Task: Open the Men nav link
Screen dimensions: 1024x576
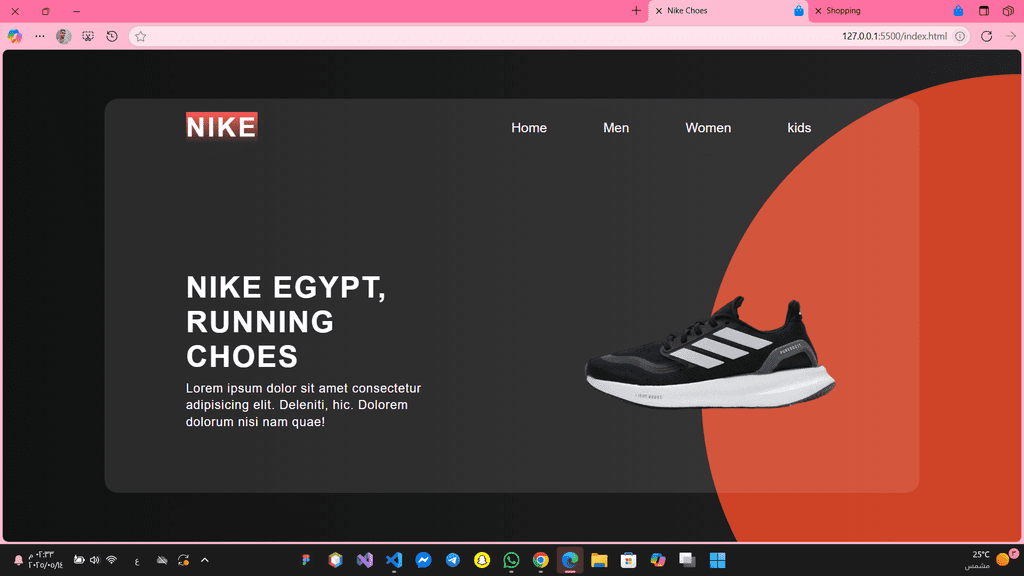Action: pyautogui.click(x=616, y=128)
